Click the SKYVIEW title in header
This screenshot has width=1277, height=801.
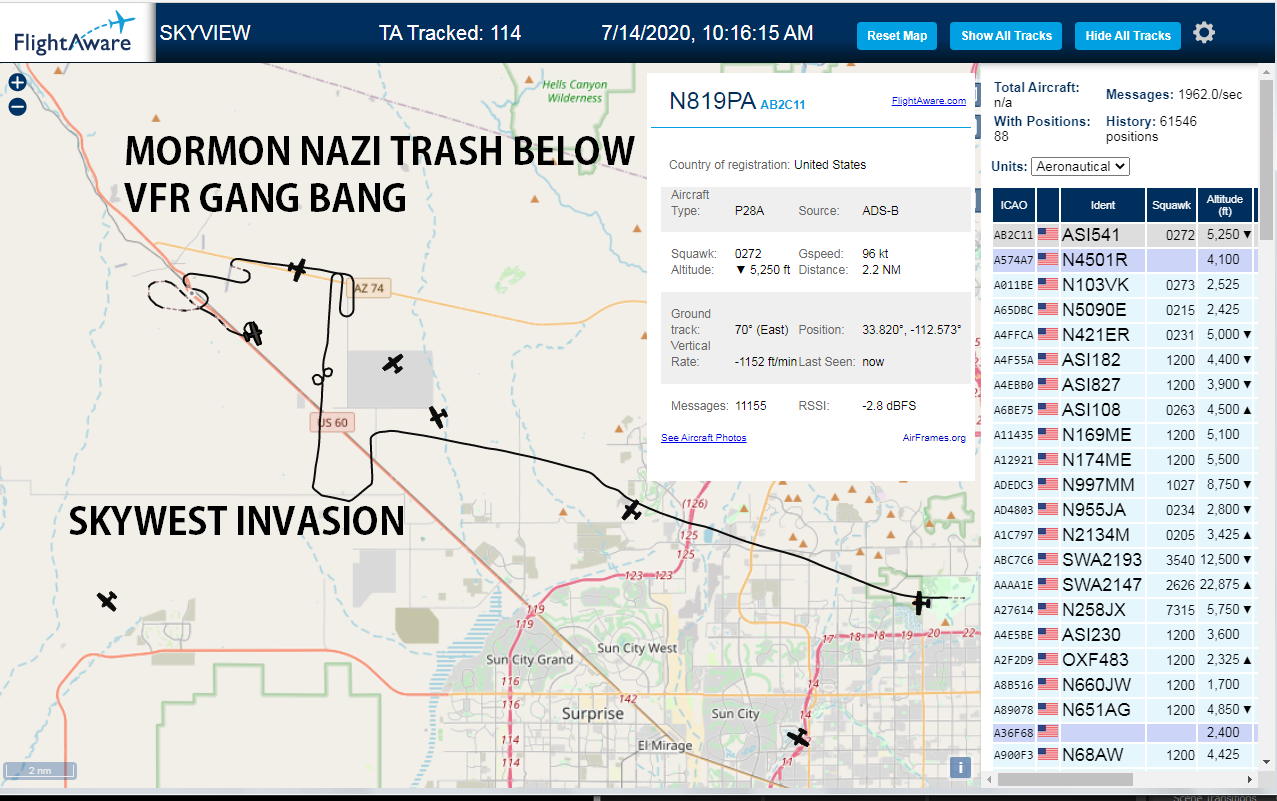(x=205, y=32)
